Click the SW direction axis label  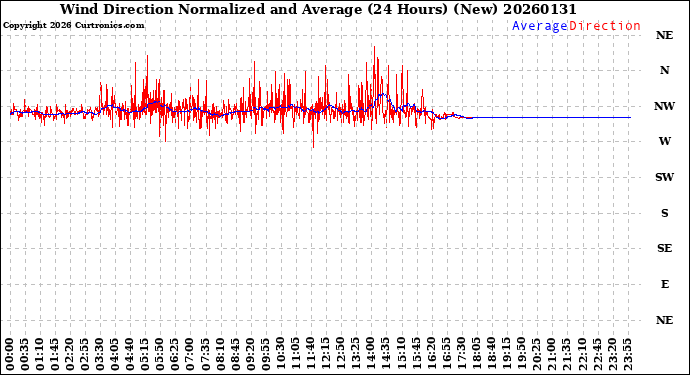[x=664, y=177]
